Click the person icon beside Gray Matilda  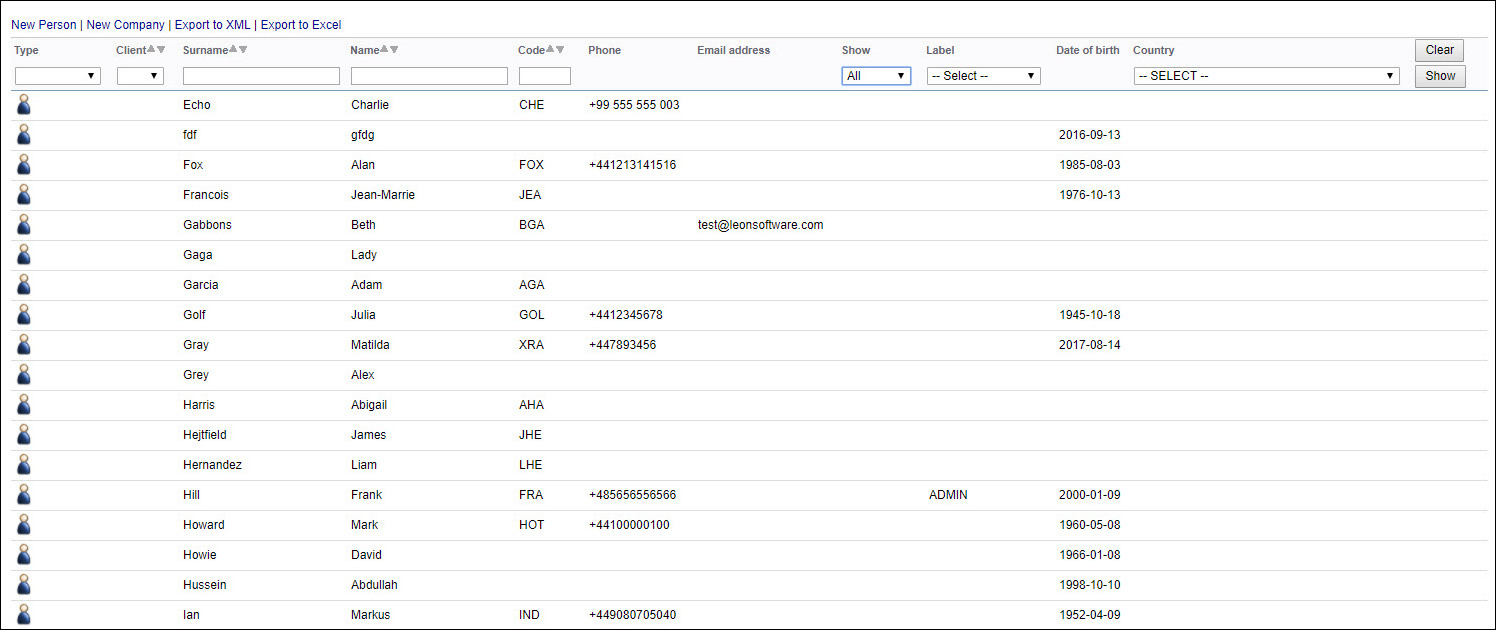24,344
